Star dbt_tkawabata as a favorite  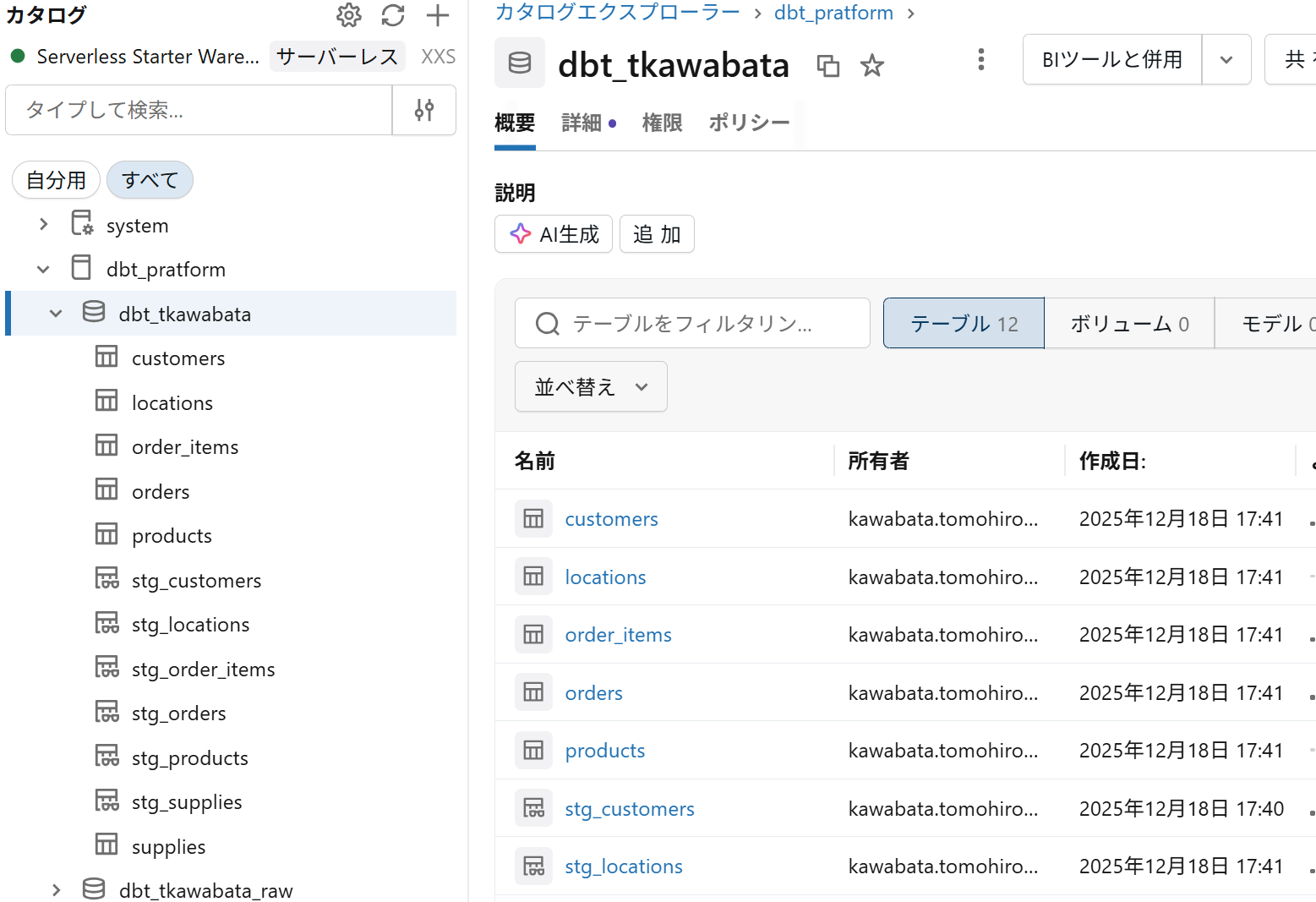(x=872, y=66)
